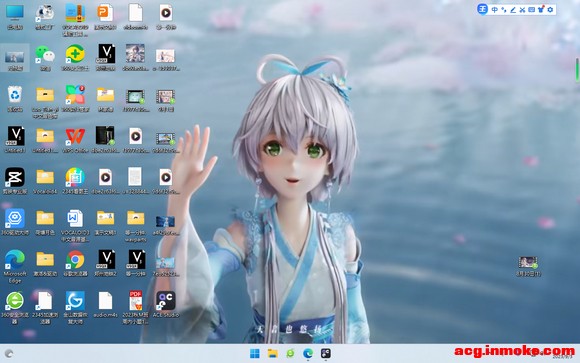Open the green 360 browser taskbar icon
The height and width of the screenshot is (363, 580).
click(x=290, y=353)
